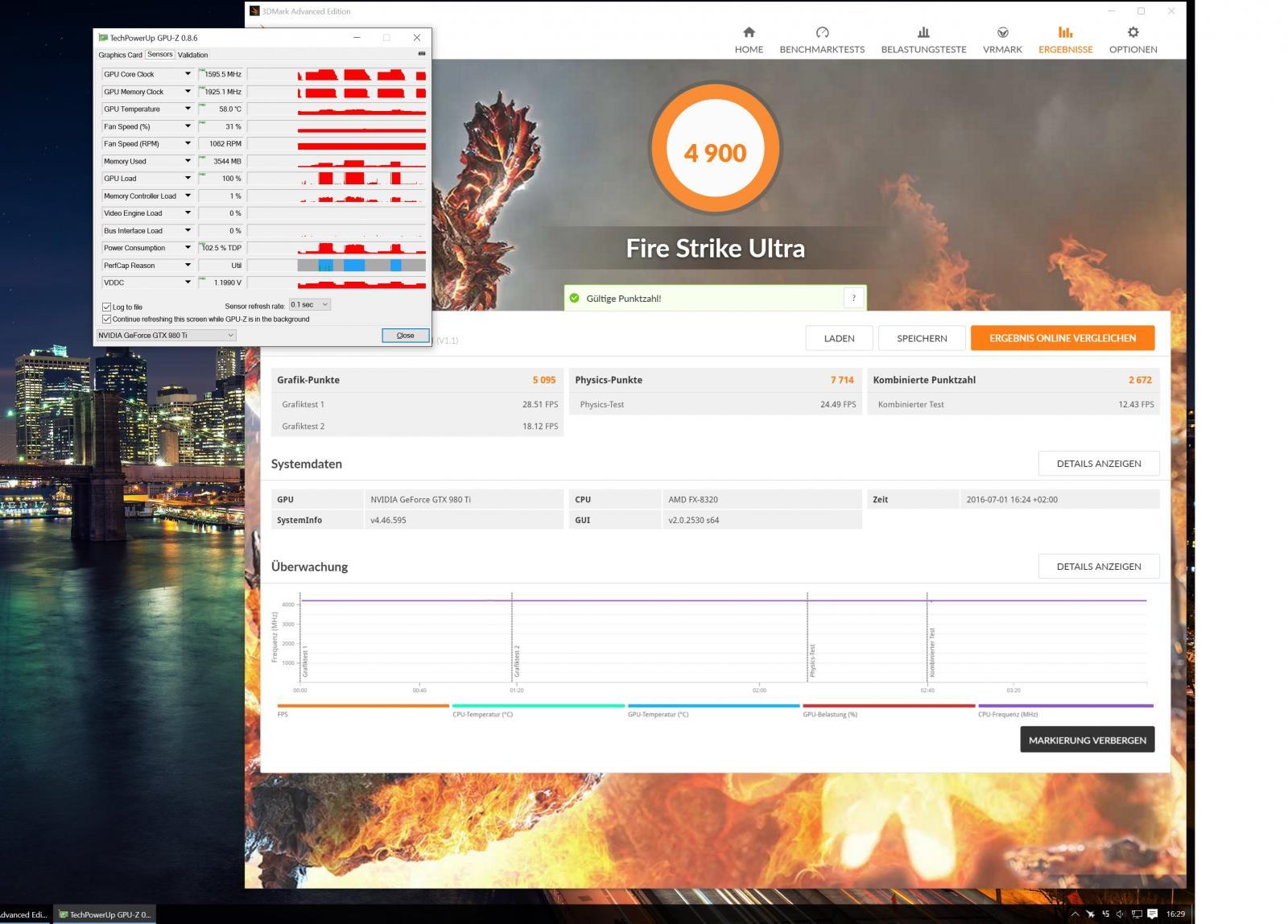1288x924 pixels.
Task: Click the GPU Core Clock sensor graph
Action: pyautogui.click(x=336, y=74)
